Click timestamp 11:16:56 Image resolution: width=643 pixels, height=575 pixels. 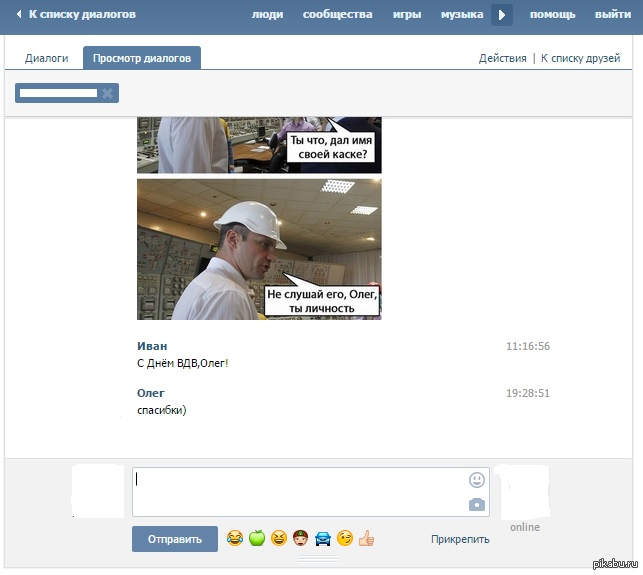(528, 346)
